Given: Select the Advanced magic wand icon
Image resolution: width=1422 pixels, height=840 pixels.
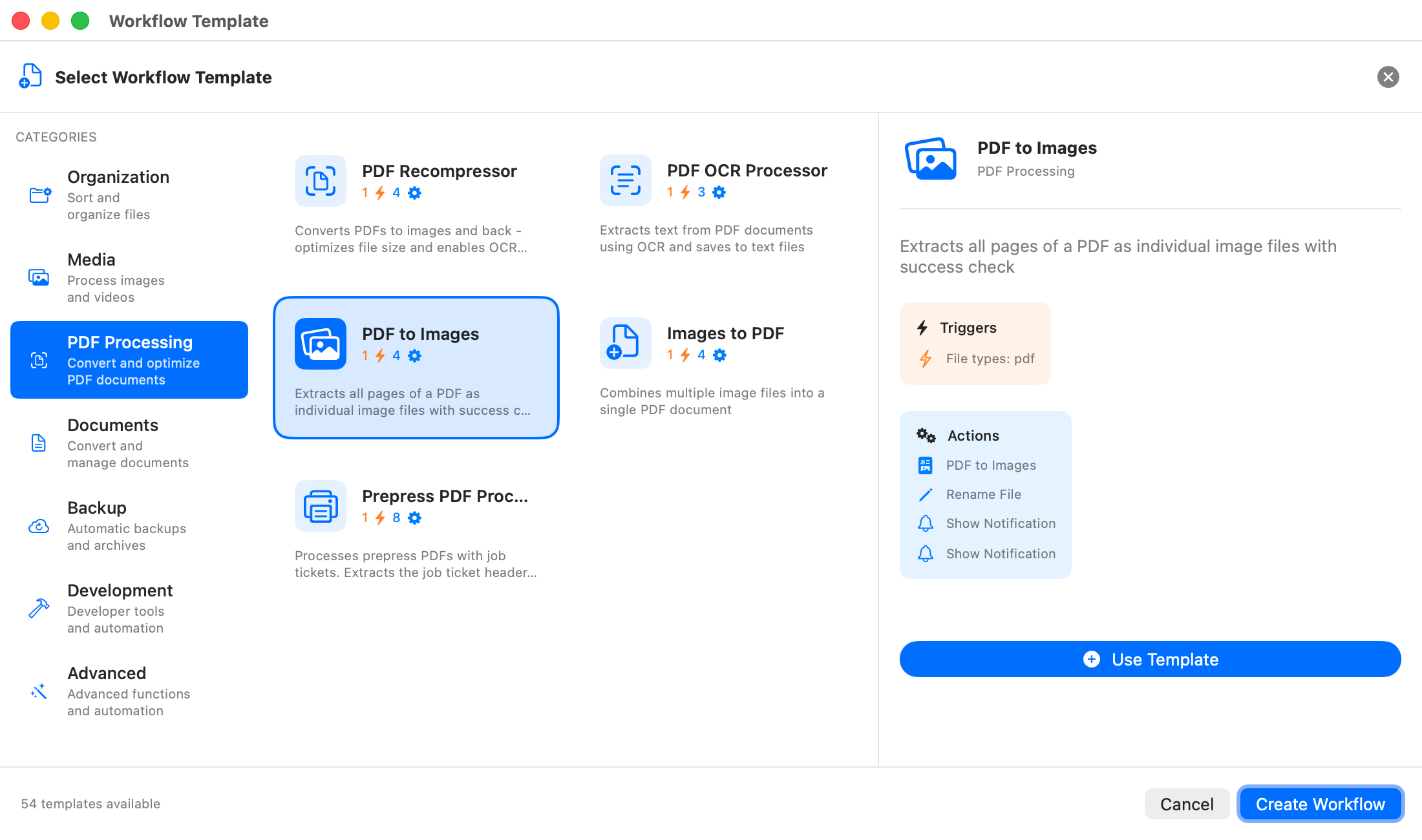Looking at the screenshot, I should pyautogui.click(x=39, y=691).
